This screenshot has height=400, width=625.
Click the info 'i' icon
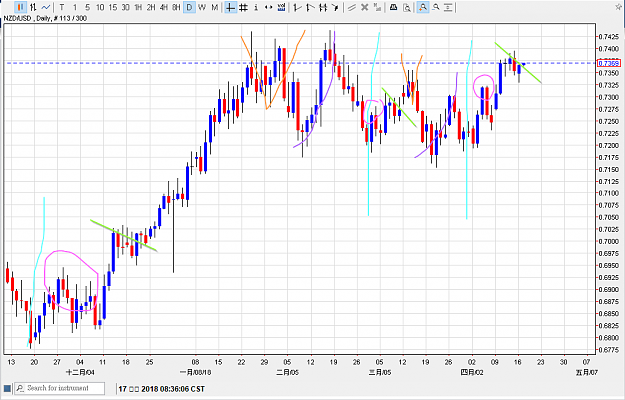tap(256, 7)
